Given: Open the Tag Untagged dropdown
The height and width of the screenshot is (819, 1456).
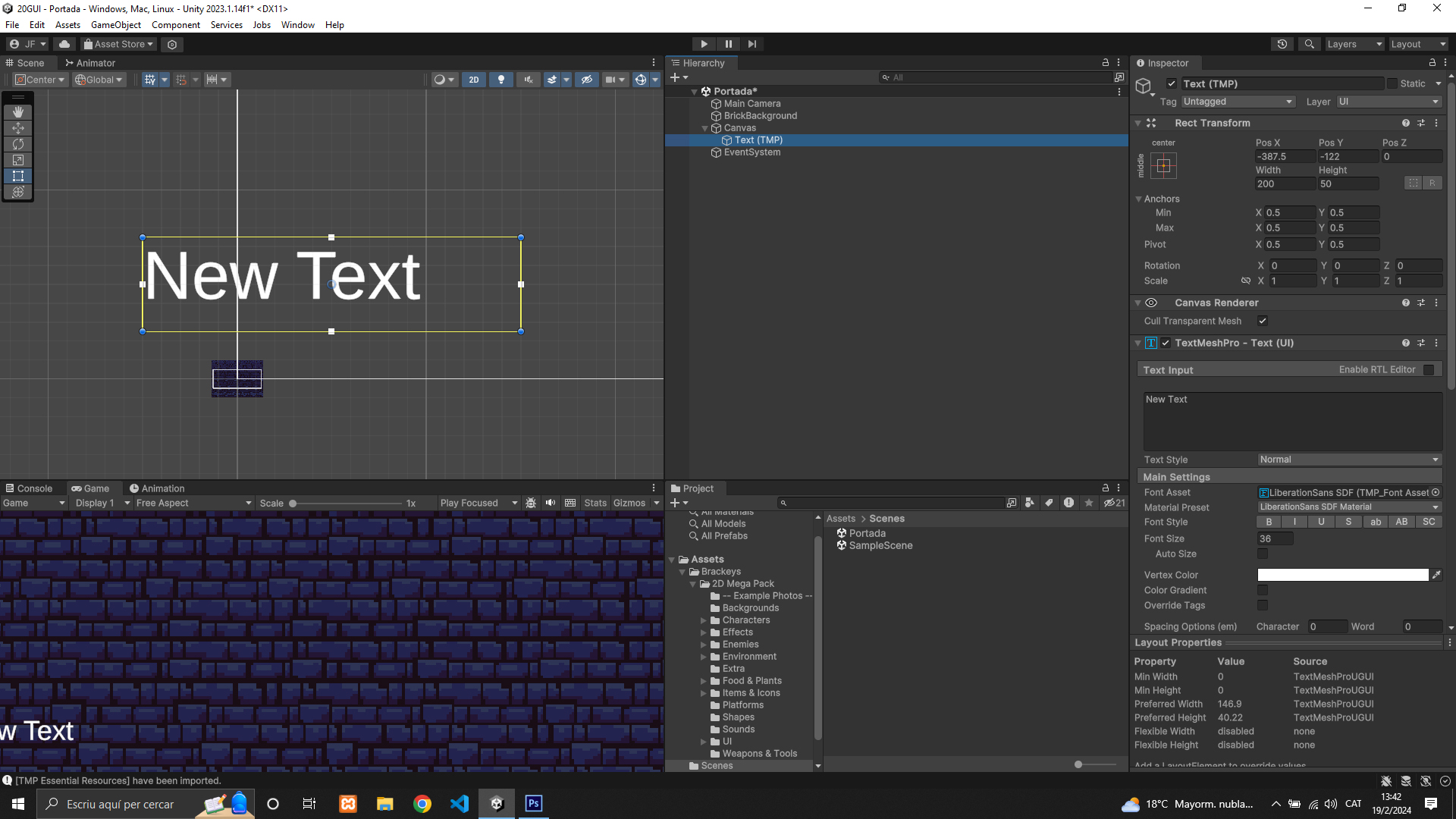Looking at the screenshot, I should coord(1237,102).
